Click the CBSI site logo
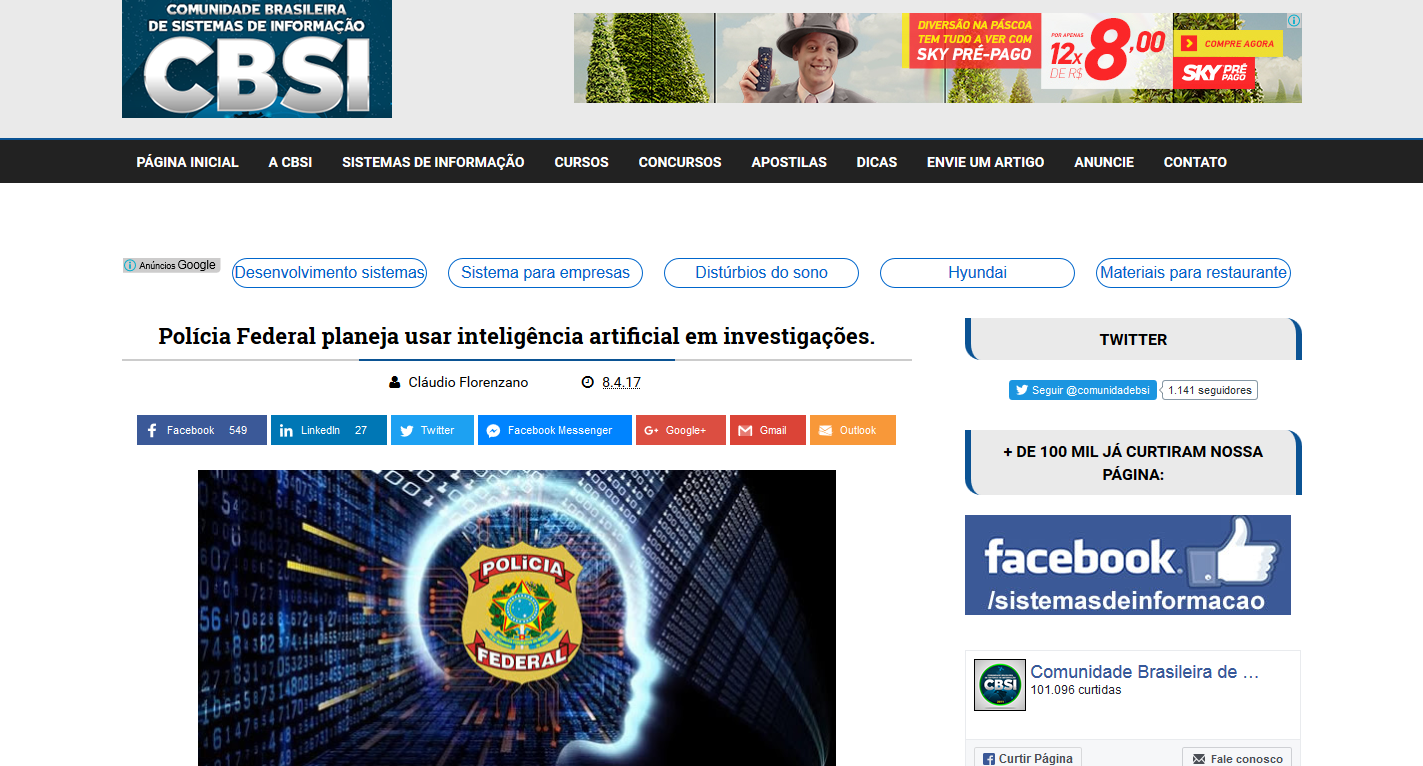The height and width of the screenshot is (766, 1423). 257,59
